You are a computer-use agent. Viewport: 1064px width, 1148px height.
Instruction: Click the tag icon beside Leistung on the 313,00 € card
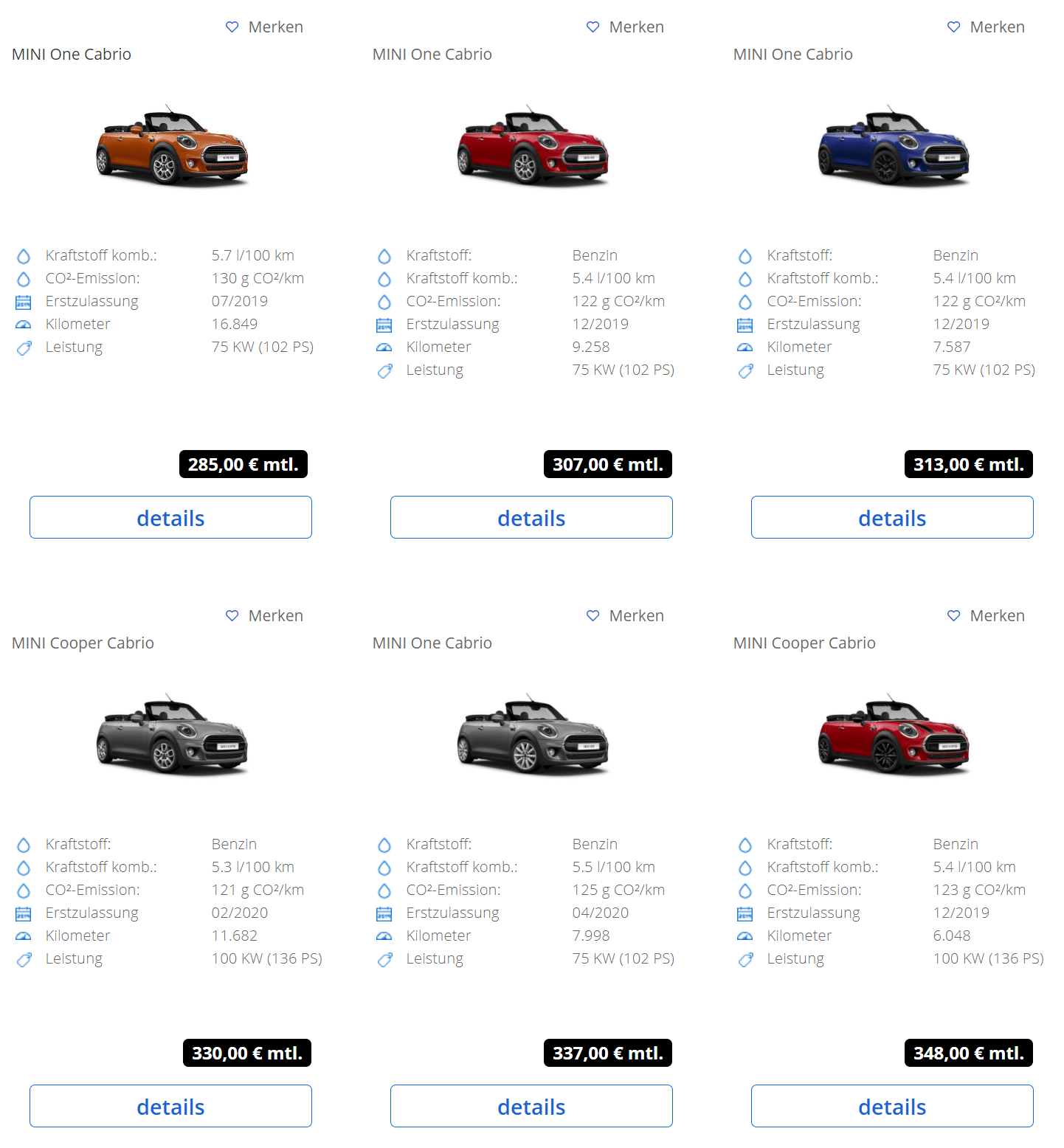tap(745, 370)
